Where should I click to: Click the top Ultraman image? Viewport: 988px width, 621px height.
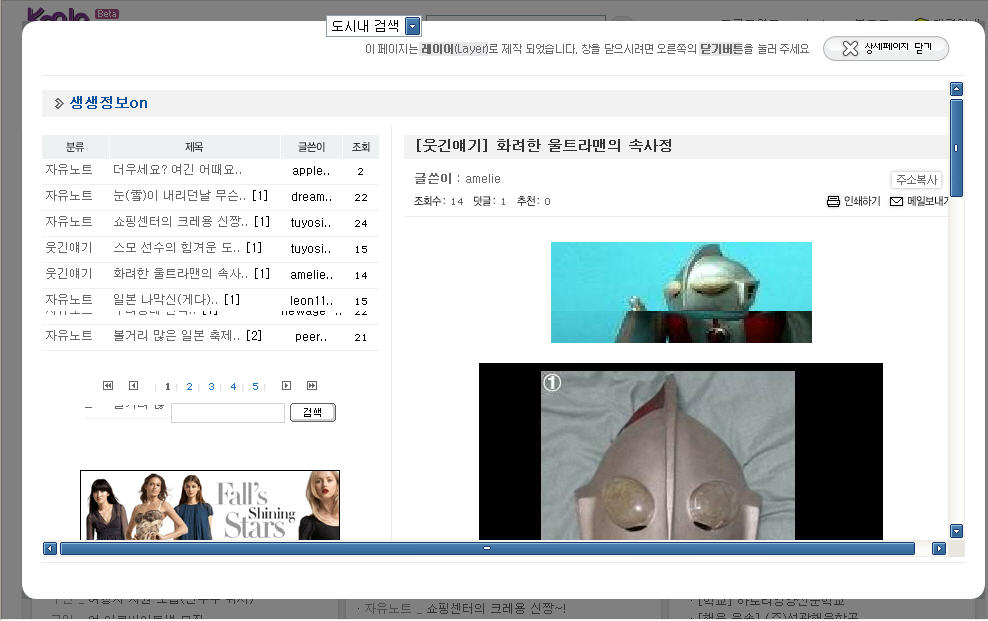(x=681, y=292)
